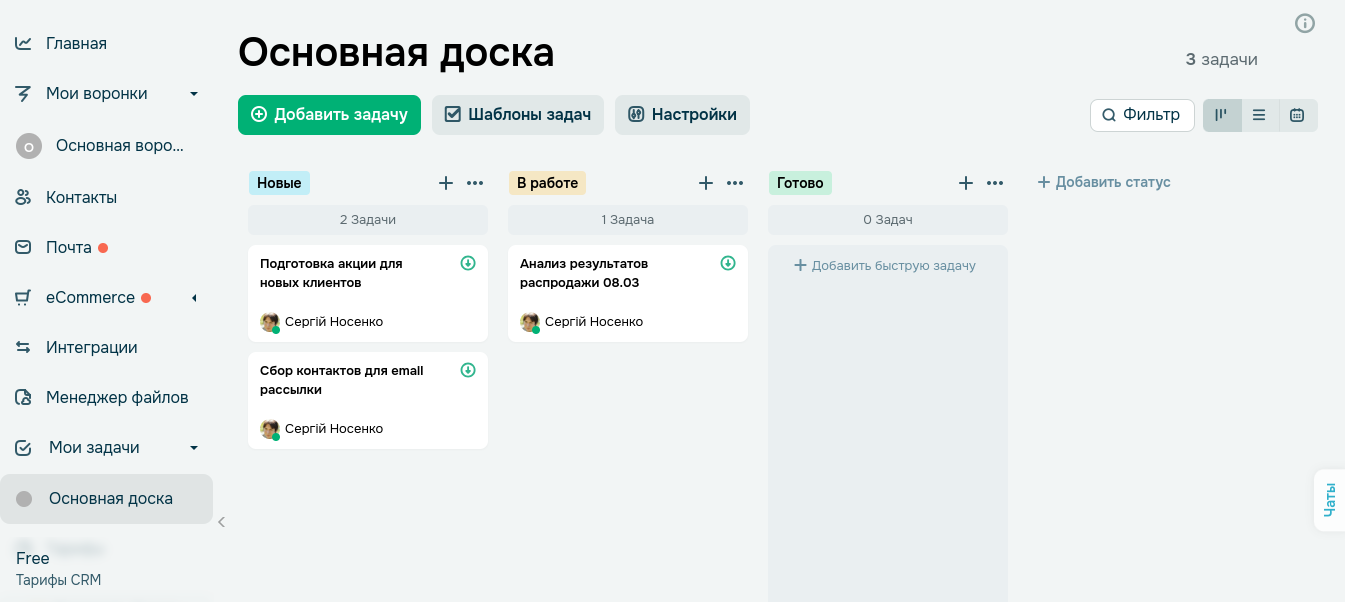Viewport: 1345px width, 602px height.
Task: Click Добавить быструю задачу in Готово
Action: click(885, 265)
